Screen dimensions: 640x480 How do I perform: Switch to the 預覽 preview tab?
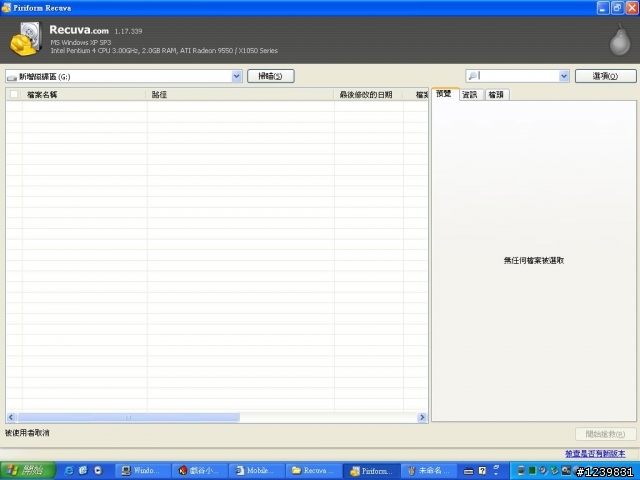coord(444,94)
